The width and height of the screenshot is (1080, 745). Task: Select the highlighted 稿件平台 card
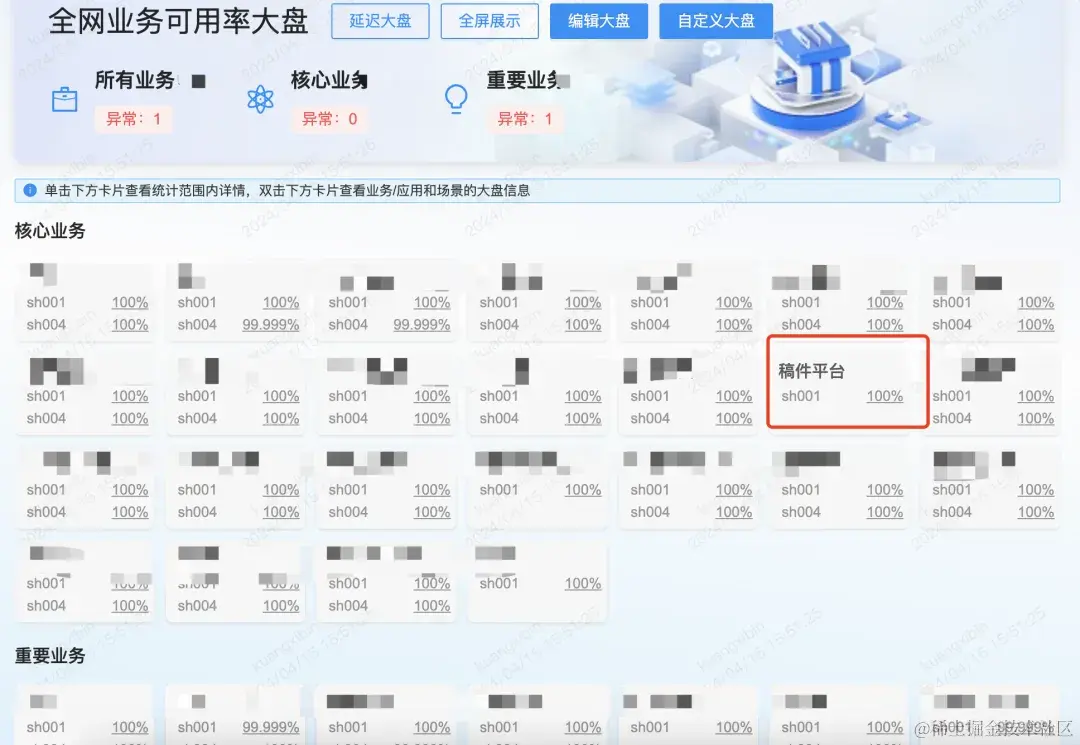(x=847, y=382)
